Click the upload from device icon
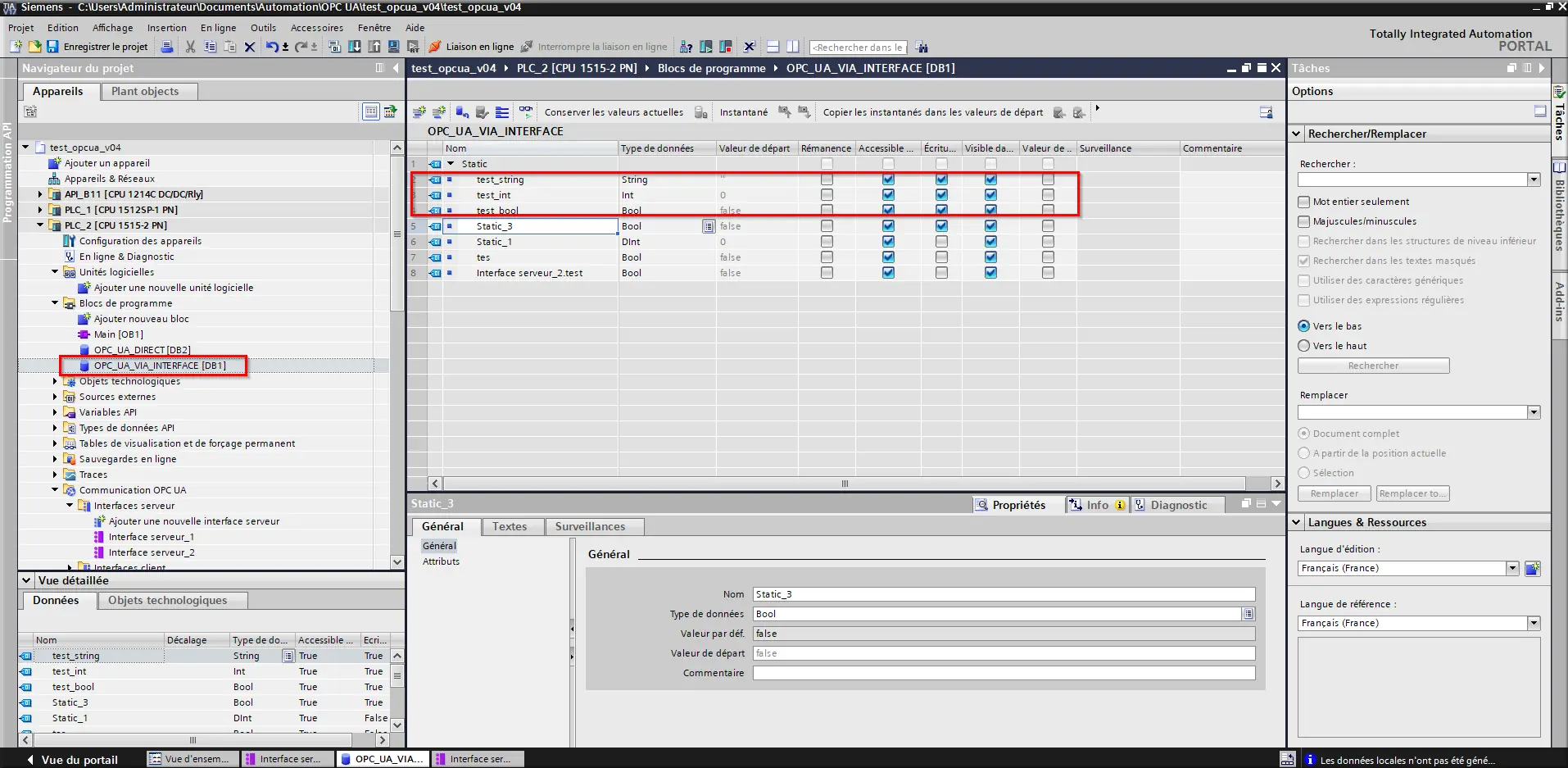This screenshot has width=1568, height=768. tap(374, 47)
